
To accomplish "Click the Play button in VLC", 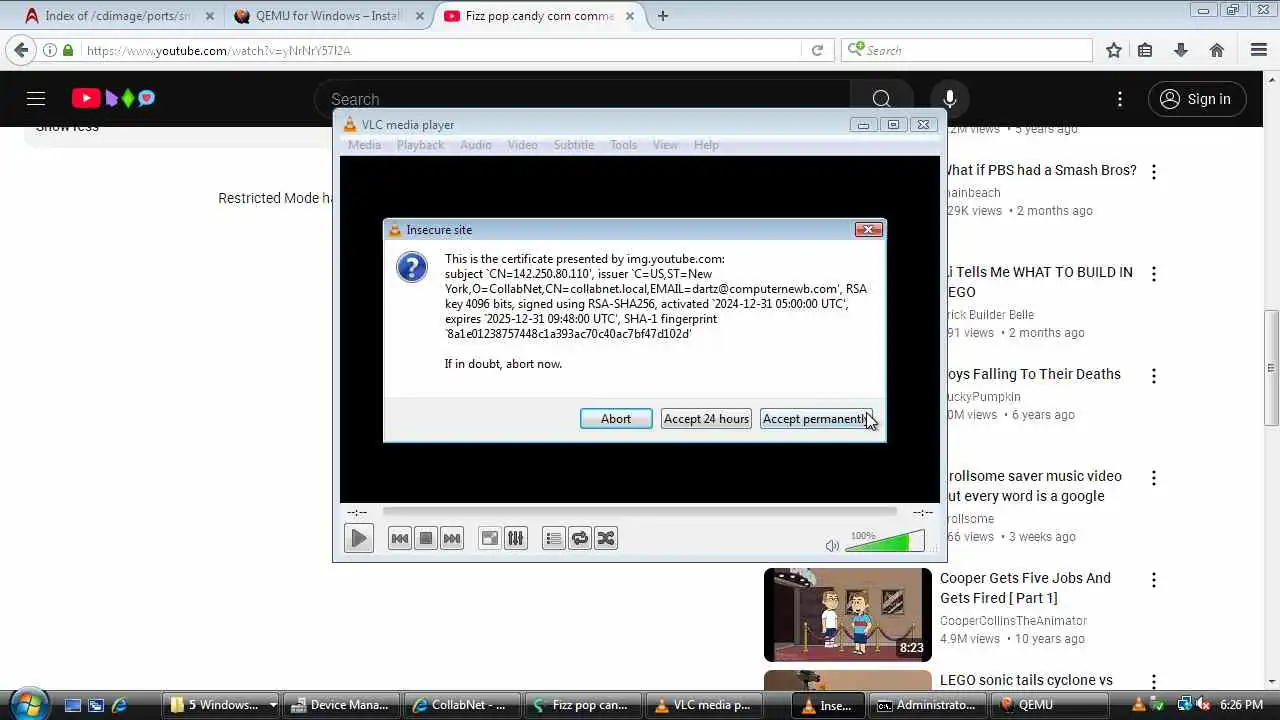I will coord(359,538).
